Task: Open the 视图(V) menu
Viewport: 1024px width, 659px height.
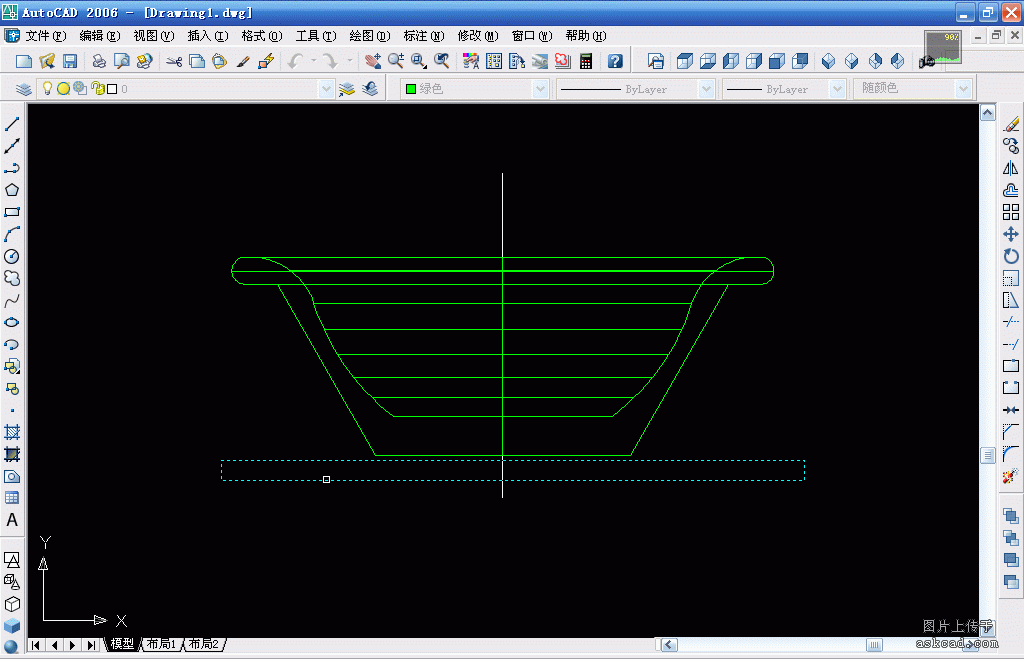Action: [x=154, y=36]
